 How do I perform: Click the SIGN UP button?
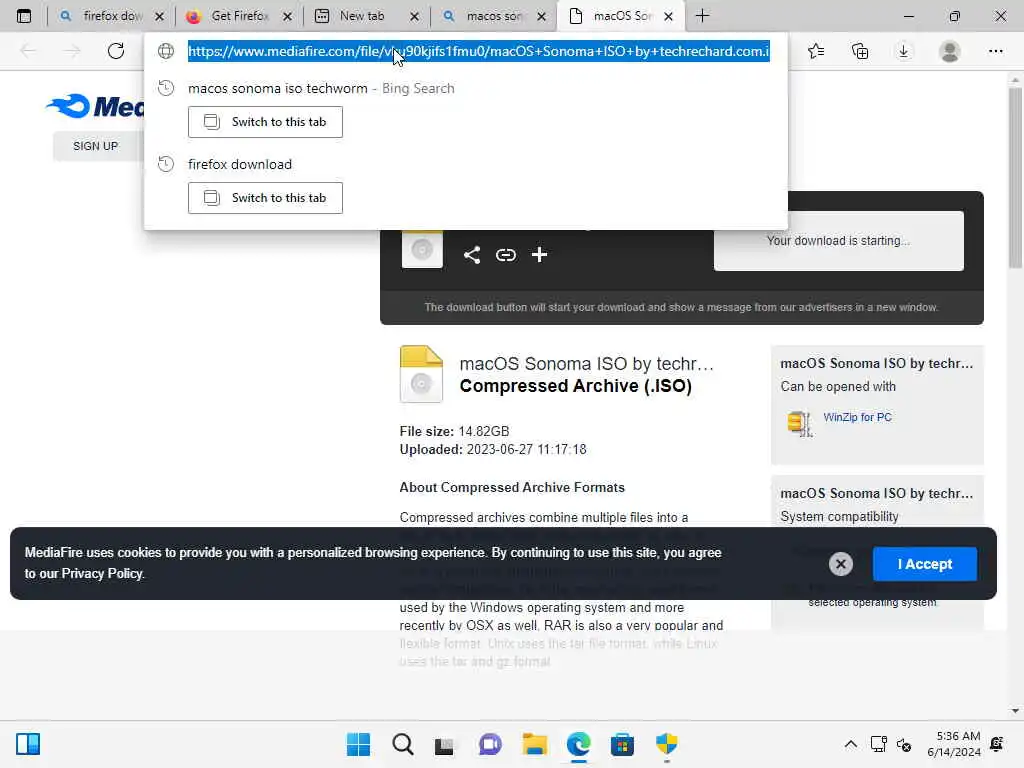click(95, 146)
